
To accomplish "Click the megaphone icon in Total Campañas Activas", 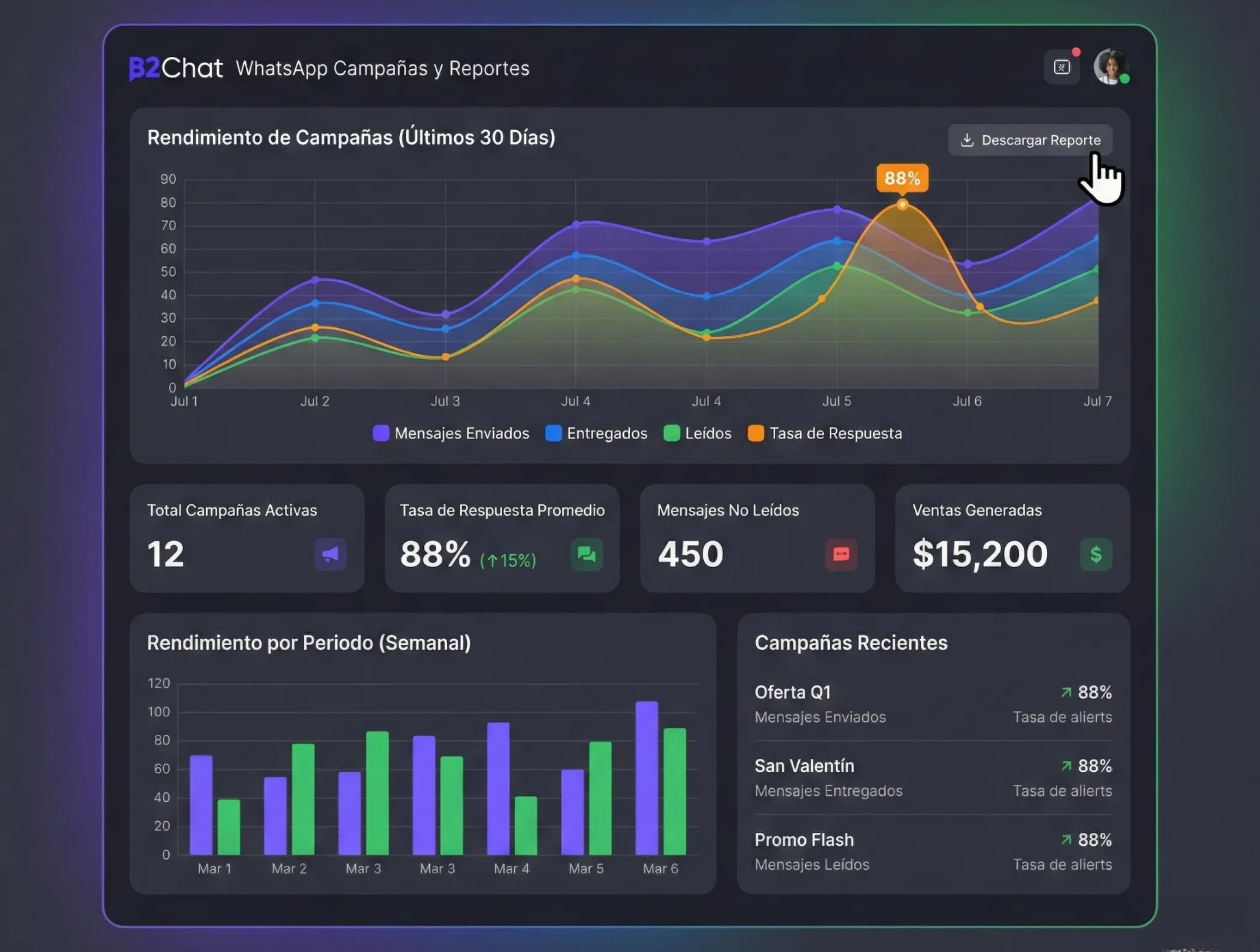I will (x=330, y=554).
